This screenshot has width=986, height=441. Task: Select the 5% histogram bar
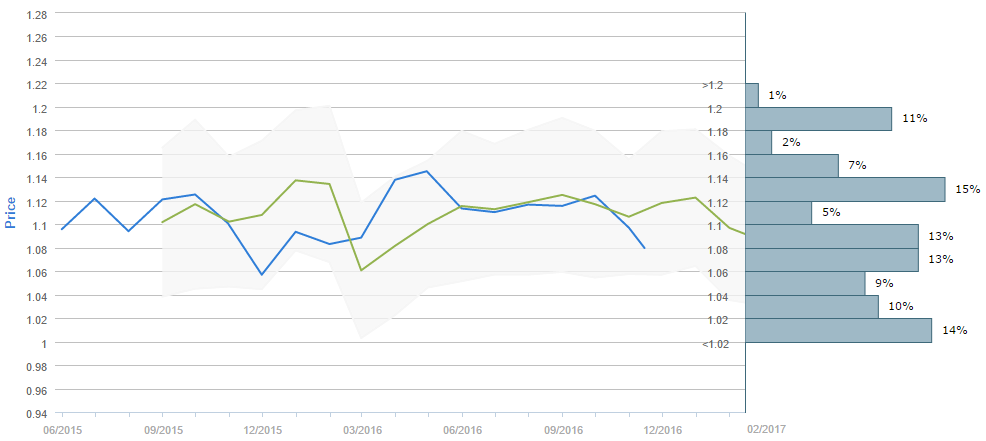778,212
